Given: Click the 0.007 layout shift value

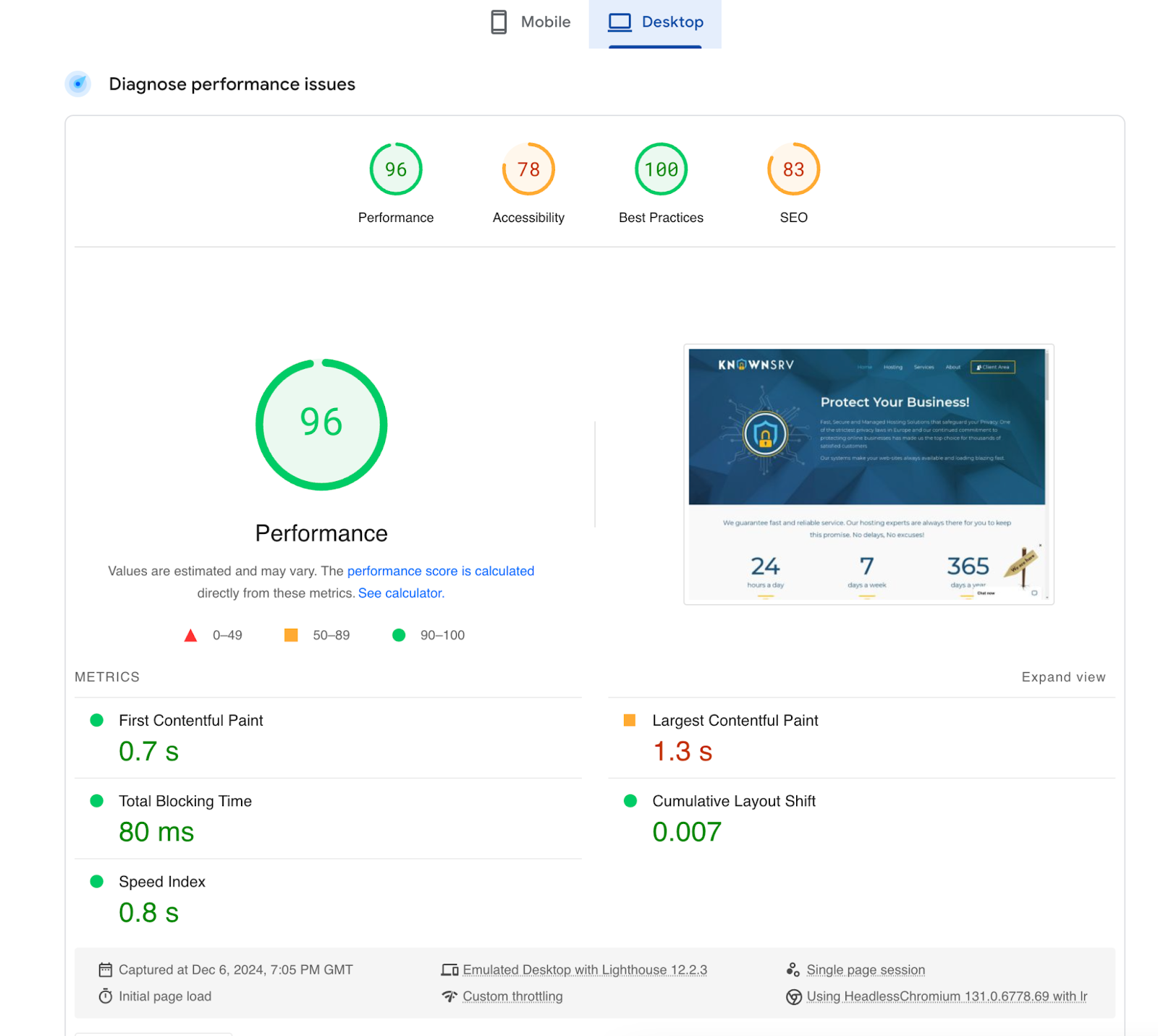Looking at the screenshot, I should click(x=687, y=832).
